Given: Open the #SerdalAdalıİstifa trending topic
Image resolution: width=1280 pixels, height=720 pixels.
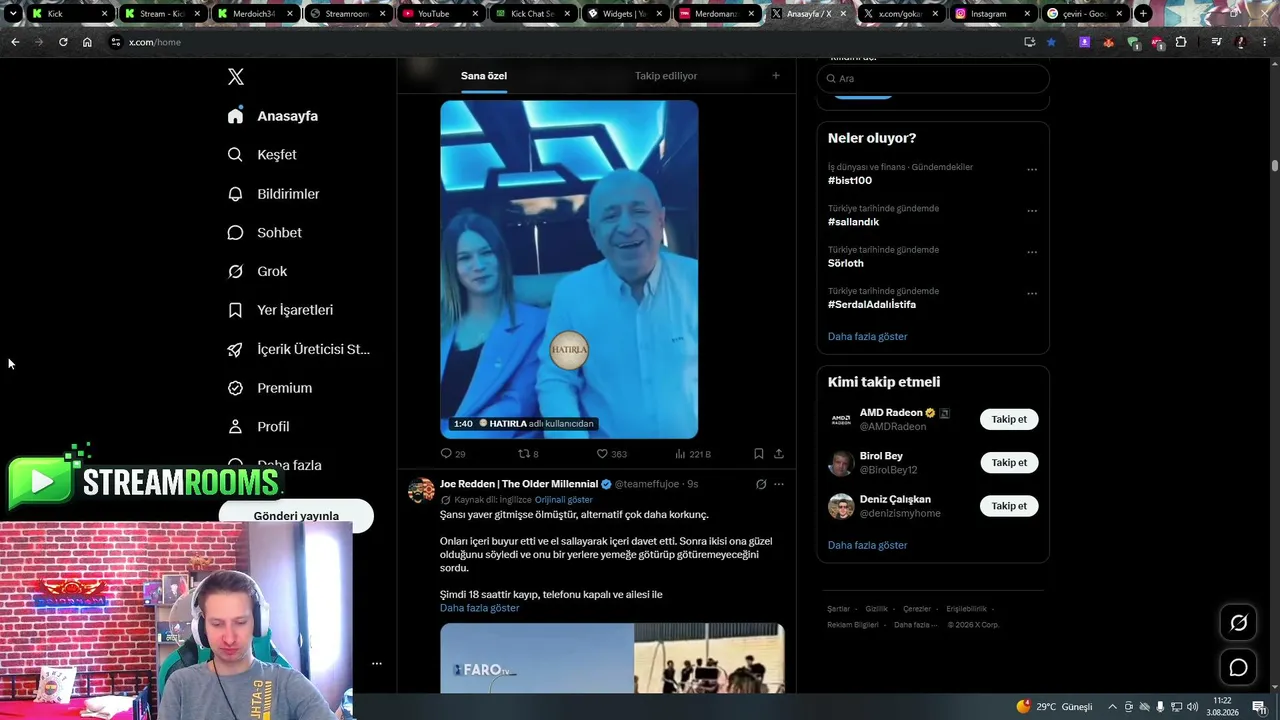Looking at the screenshot, I should coord(872,304).
